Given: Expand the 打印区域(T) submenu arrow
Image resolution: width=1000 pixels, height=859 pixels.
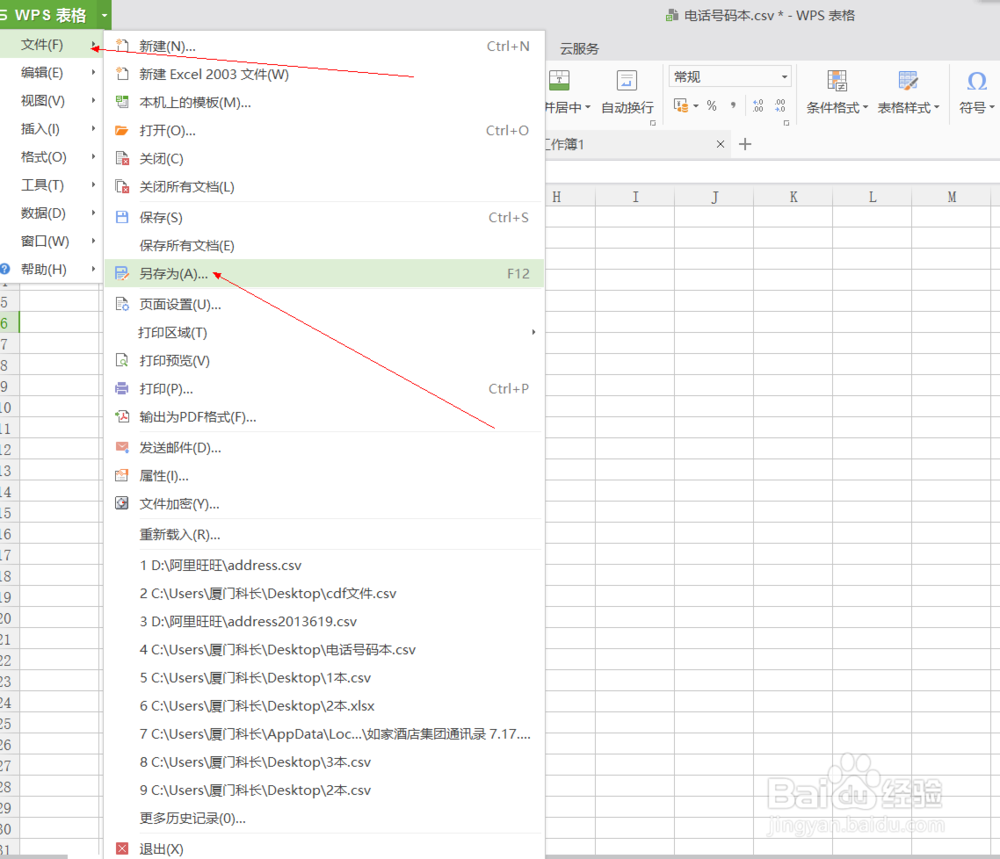Looking at the screenshot, I should point(533,332).
